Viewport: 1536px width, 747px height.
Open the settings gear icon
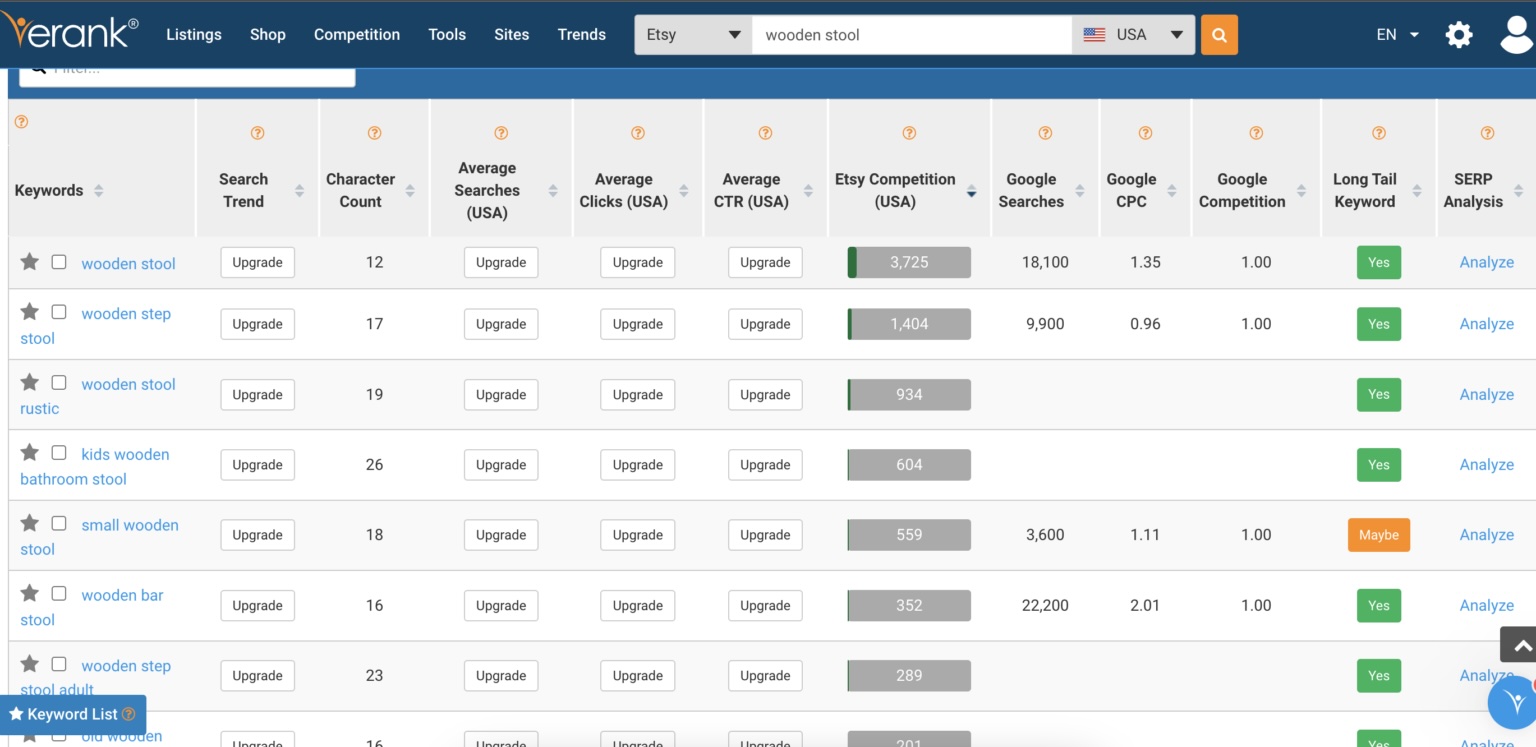1459,35
